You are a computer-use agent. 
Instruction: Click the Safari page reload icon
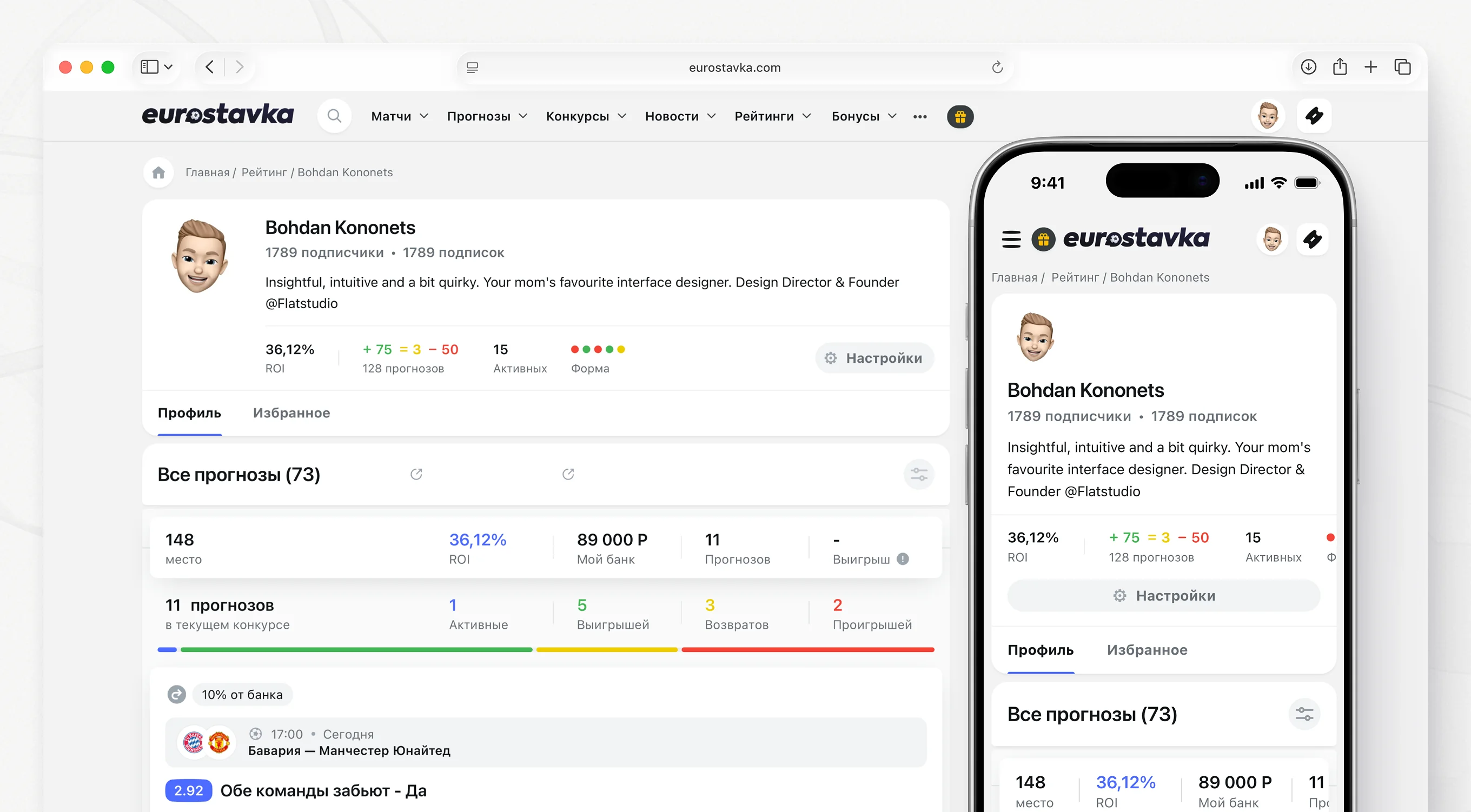click(997, 68)
